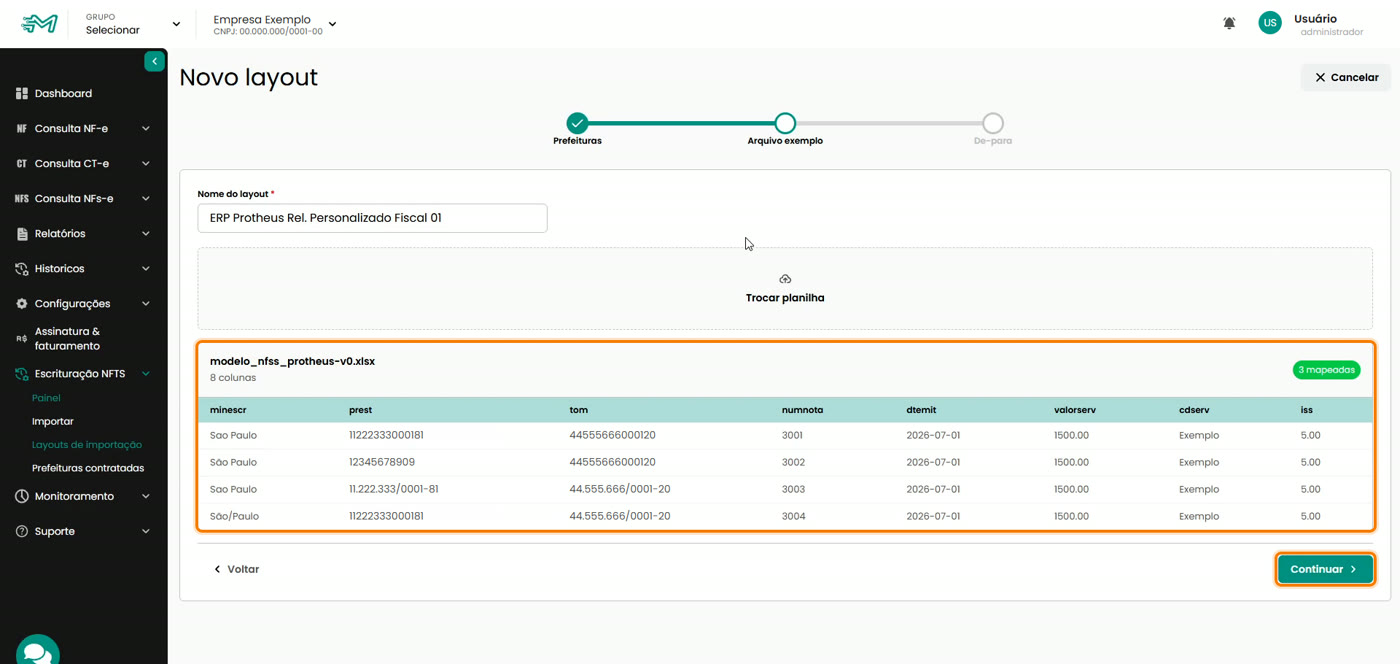The image size is (1400, 664).
Task: Click the Arquivo exemplo step circle
Action: pyautogui.click(x=785, y=123)
